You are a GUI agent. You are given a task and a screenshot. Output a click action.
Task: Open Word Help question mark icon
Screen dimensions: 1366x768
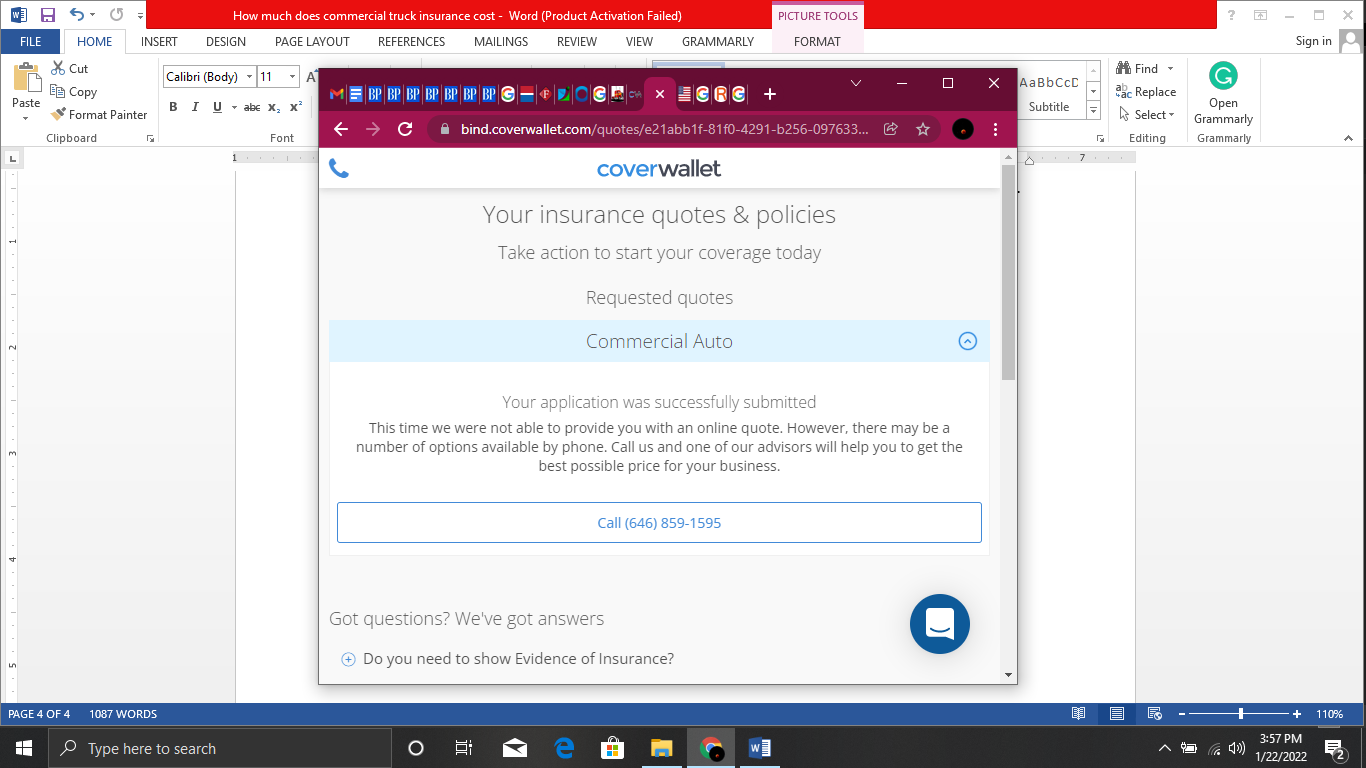pyautogui.click(x=1232, y=15)
